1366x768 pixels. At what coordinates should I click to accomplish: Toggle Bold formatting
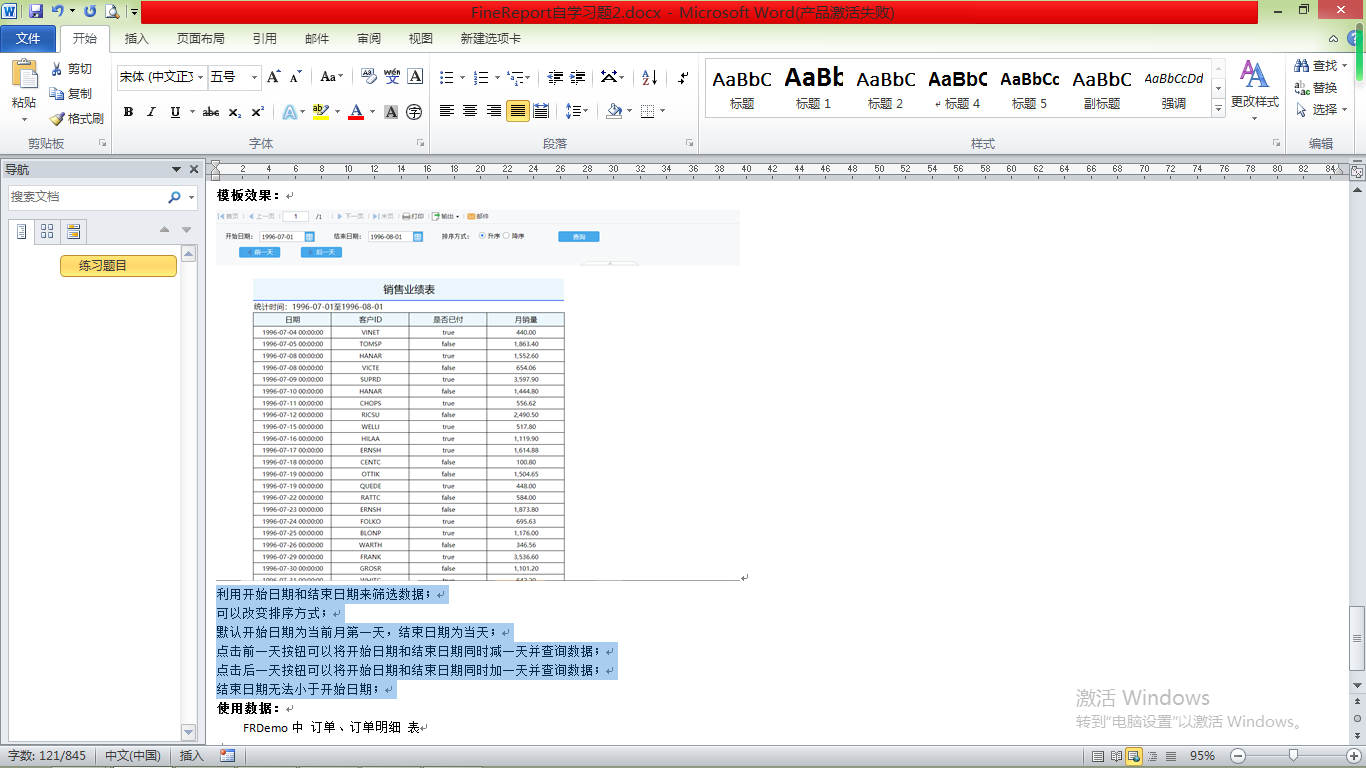coord(128,112)
